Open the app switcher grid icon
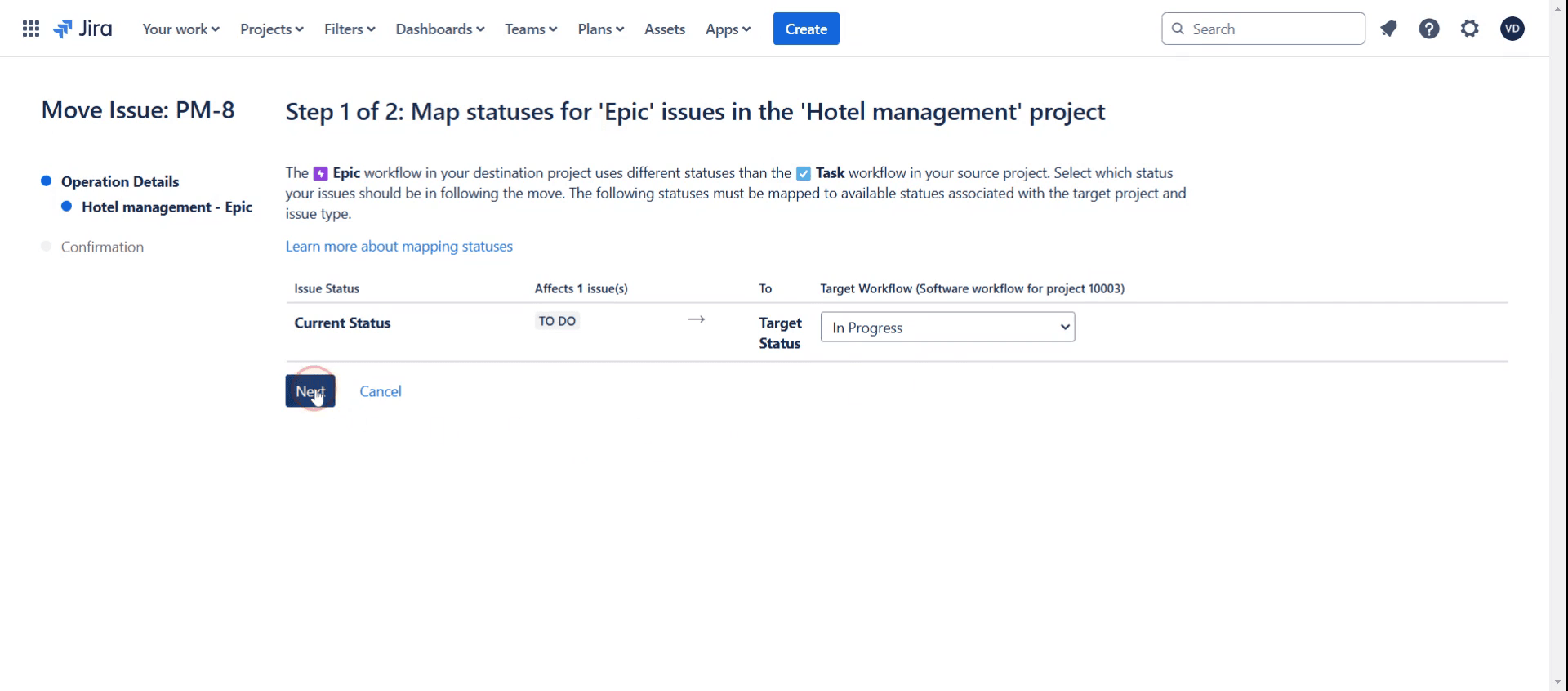Screen dimensions: 1568x691 31,29
